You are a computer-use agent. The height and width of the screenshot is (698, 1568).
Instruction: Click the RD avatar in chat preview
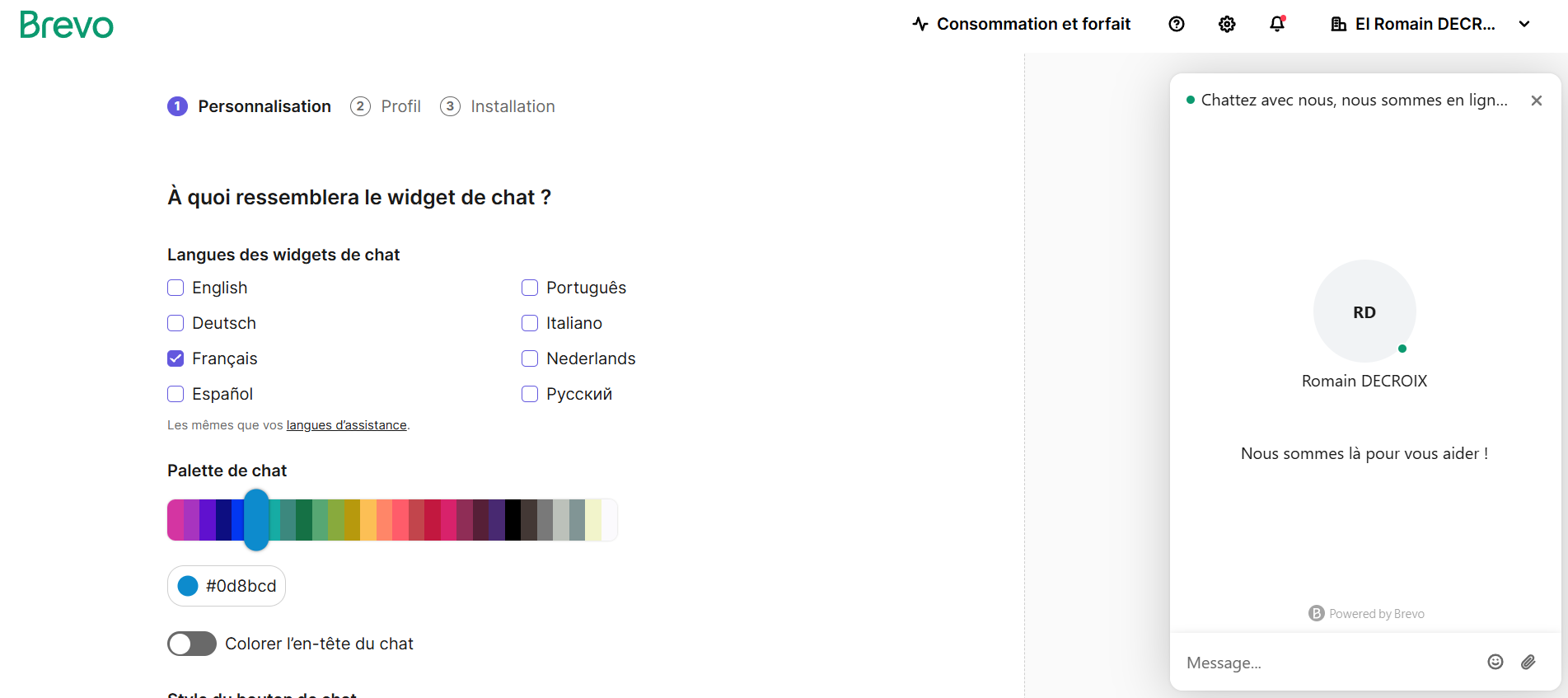click(1364, 312)
